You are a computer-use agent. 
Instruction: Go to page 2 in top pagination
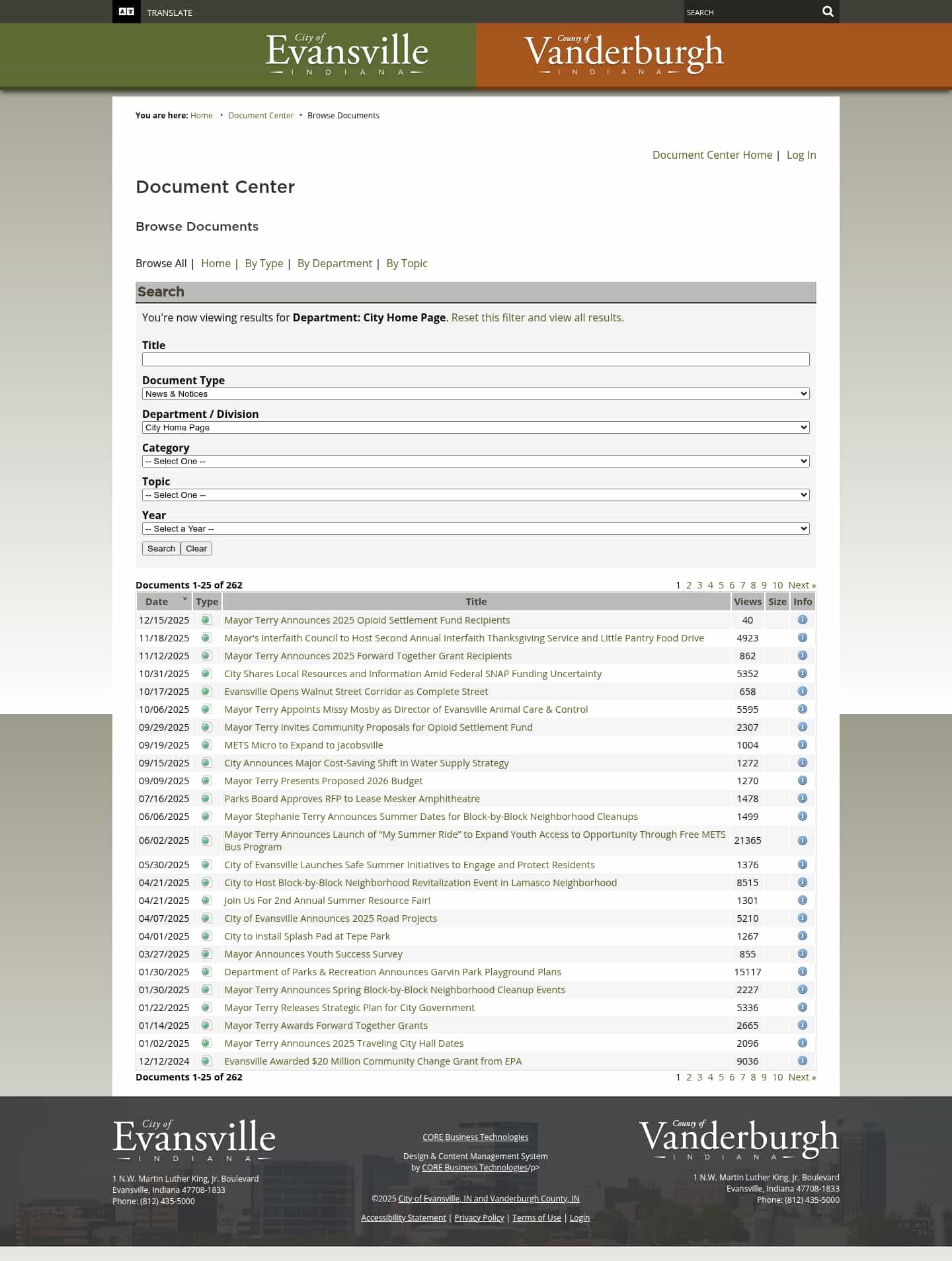tap(689, 585)
